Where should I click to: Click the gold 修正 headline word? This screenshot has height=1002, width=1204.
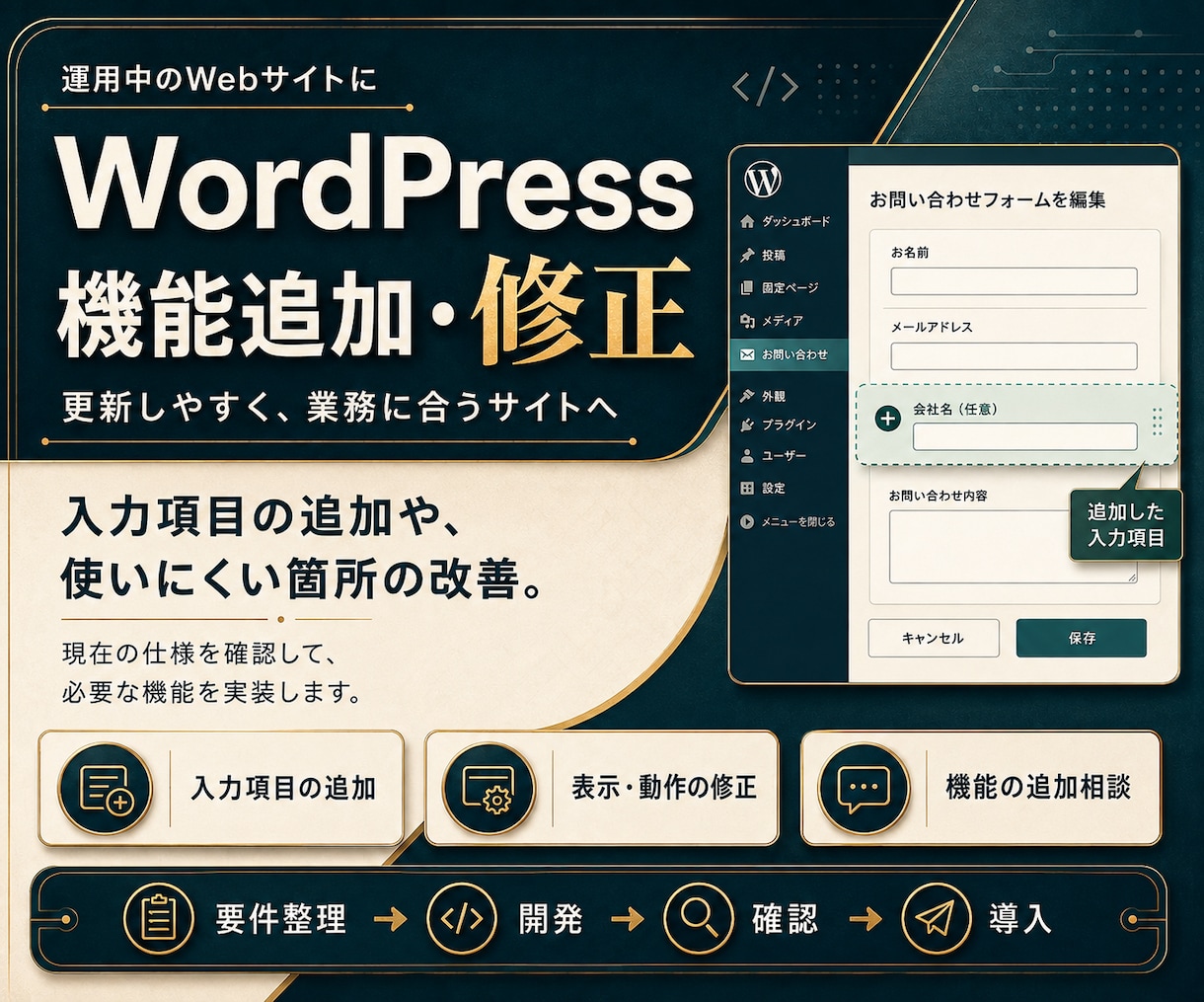point(581,310)
